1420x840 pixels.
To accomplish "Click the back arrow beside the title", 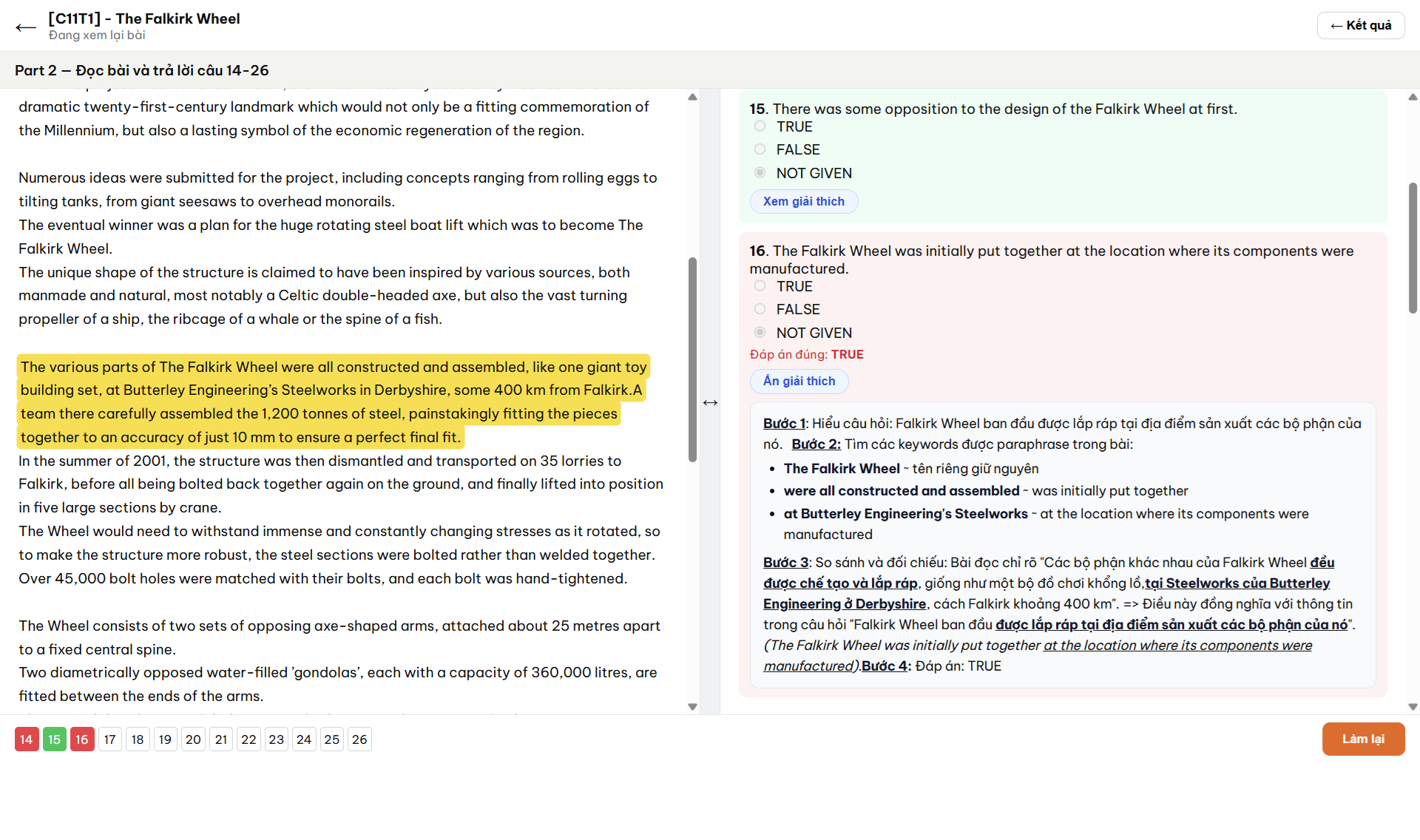I will point(26,27).
